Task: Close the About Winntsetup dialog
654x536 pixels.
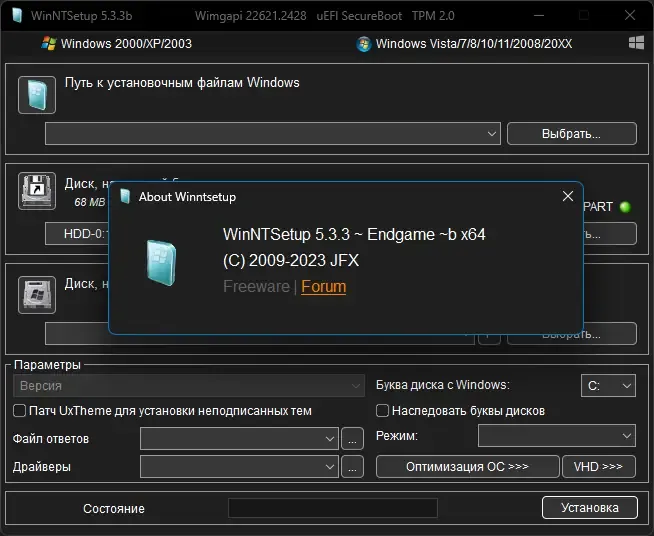Action: pos(567,196)
